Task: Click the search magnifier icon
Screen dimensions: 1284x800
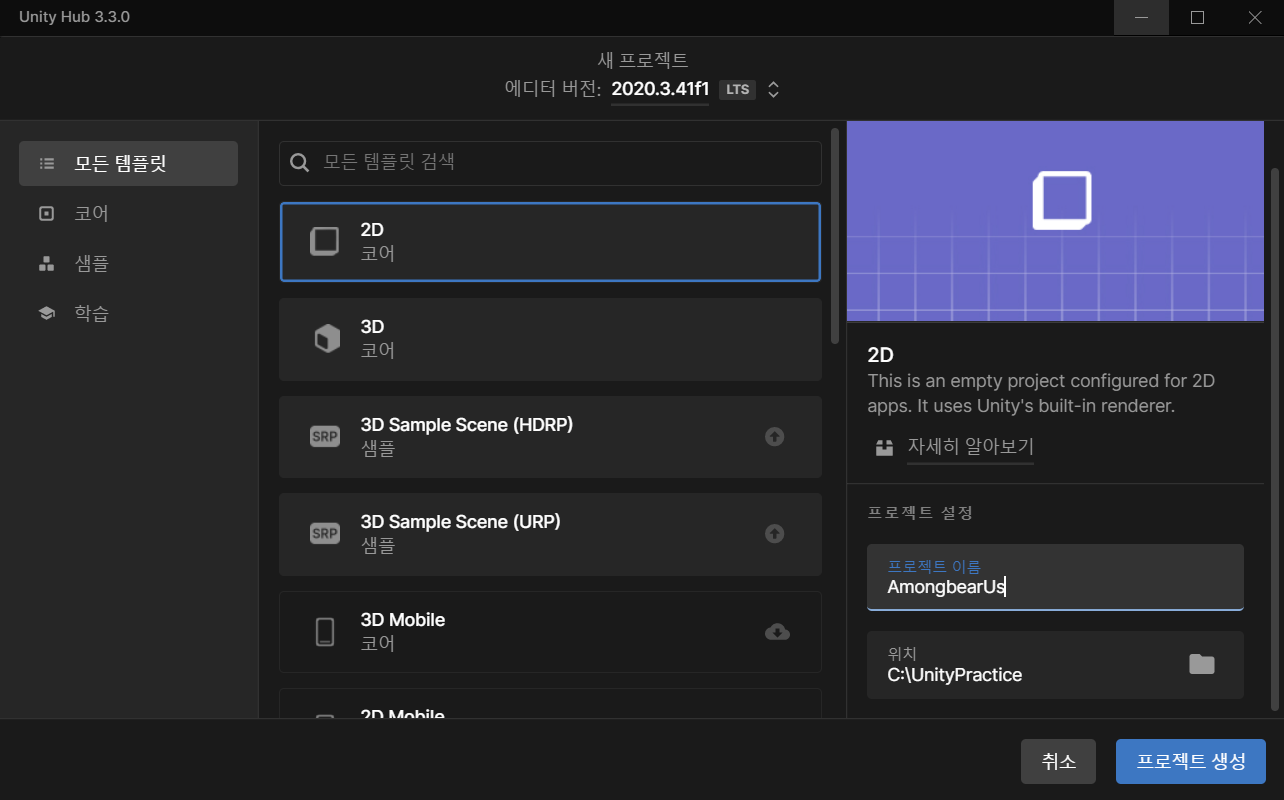Action: [299, 163]
